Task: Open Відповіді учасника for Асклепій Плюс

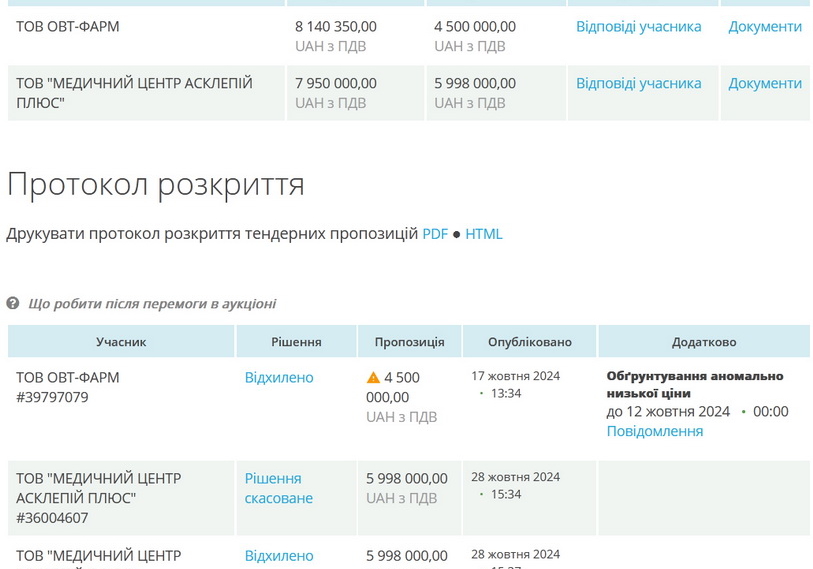Action: pos(638,84)
